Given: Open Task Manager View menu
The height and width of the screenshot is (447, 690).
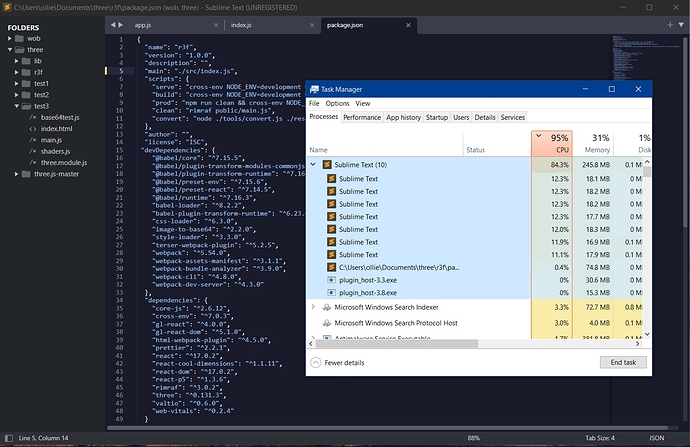Looking at the screenshot, I should [x=363, y=103].
